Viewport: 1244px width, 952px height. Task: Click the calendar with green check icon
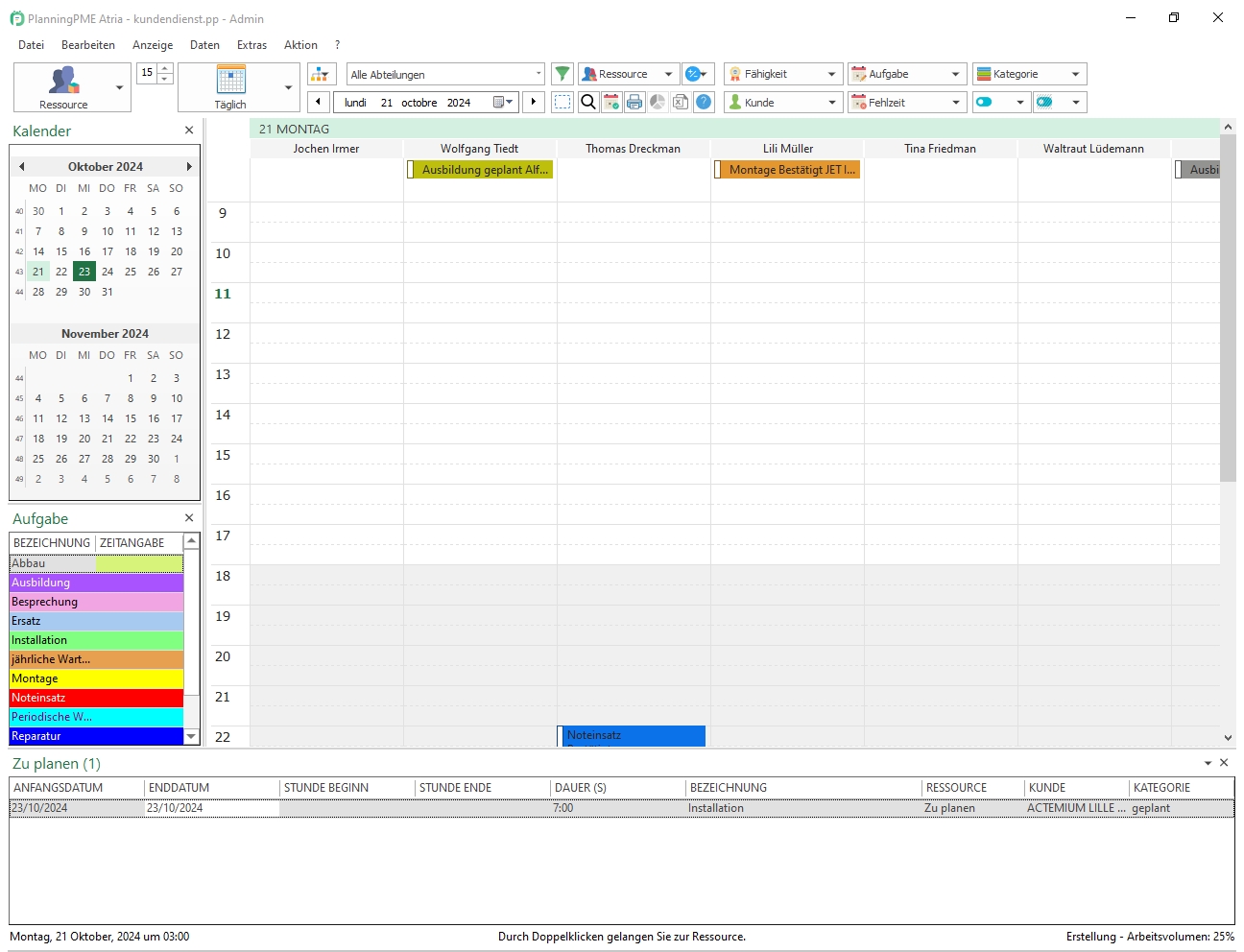(x=611, y=102)
